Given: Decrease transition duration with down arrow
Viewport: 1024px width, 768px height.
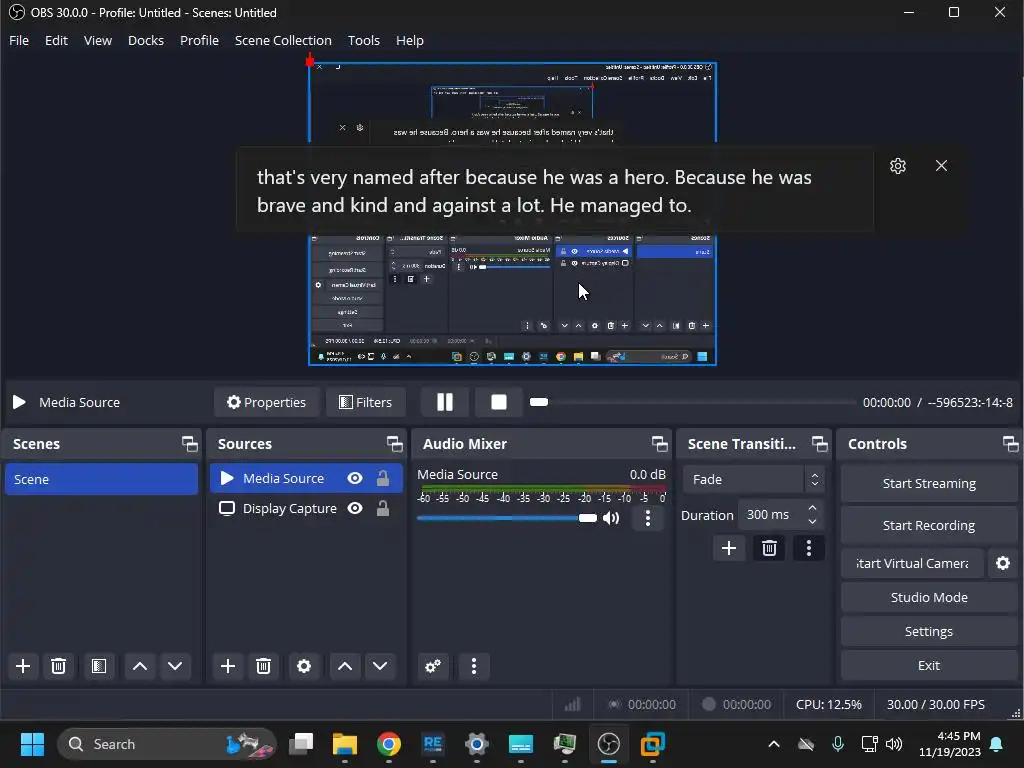Looking at the screenshot, I should coord(812,522).
